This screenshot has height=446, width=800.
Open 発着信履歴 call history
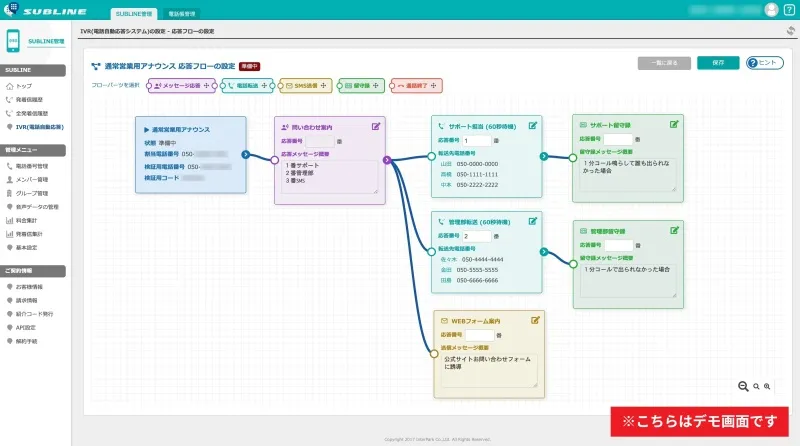point(24,100)
